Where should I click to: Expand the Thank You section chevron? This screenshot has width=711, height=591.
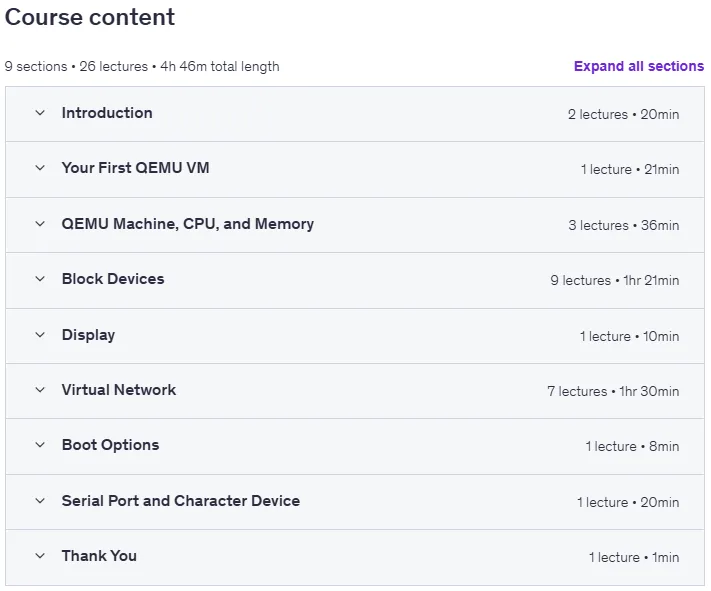[40, 556]
